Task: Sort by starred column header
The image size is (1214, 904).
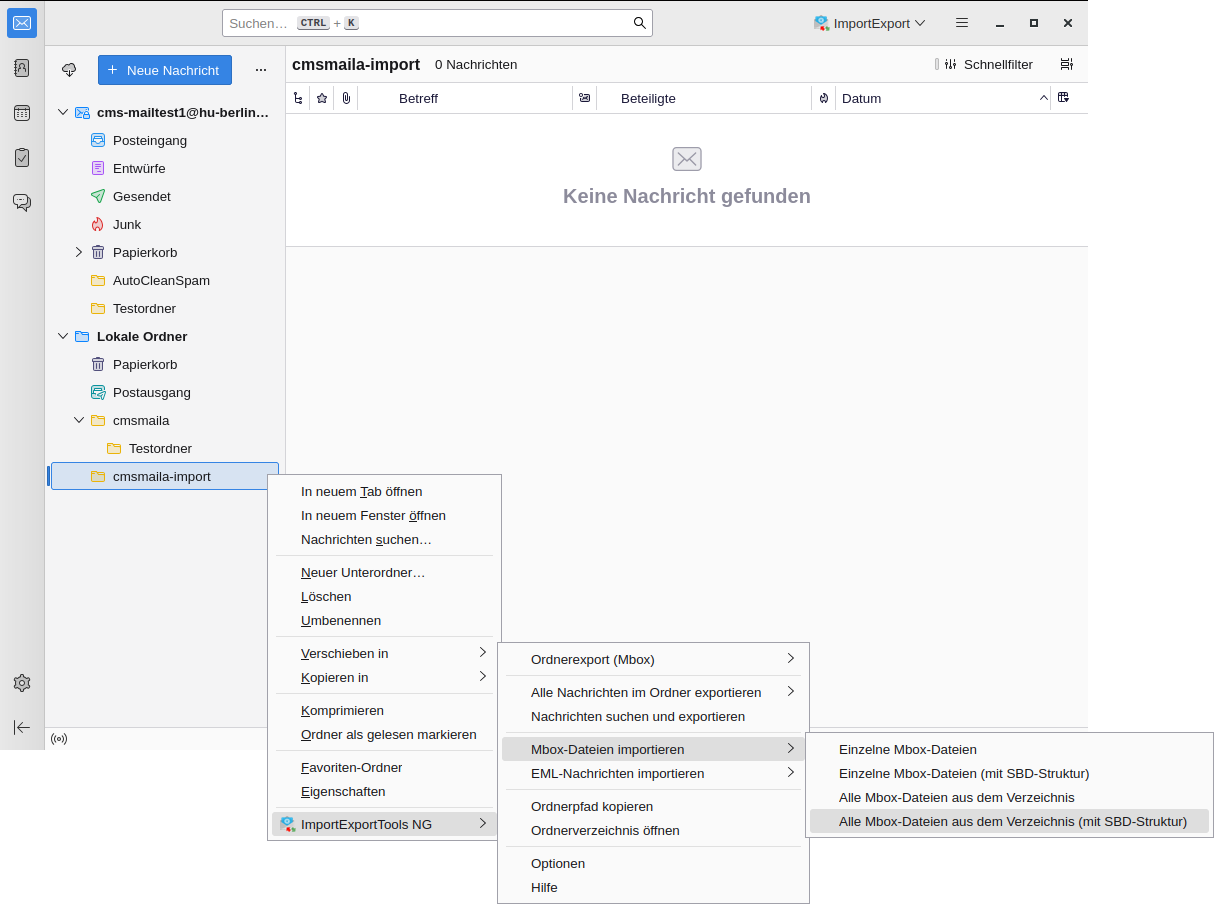Action: point(322,98)
